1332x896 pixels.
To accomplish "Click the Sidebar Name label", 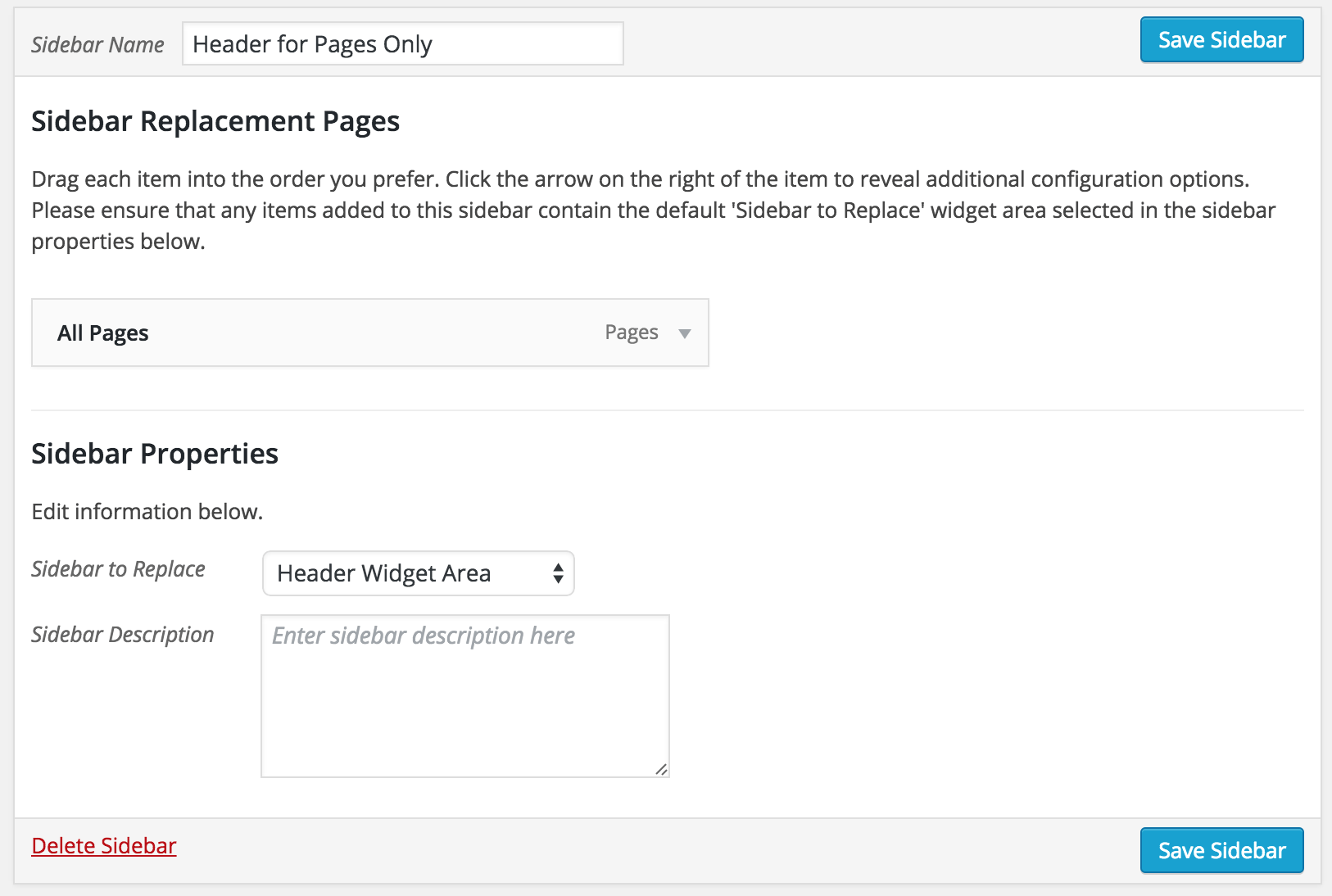I will coord(97,44).
